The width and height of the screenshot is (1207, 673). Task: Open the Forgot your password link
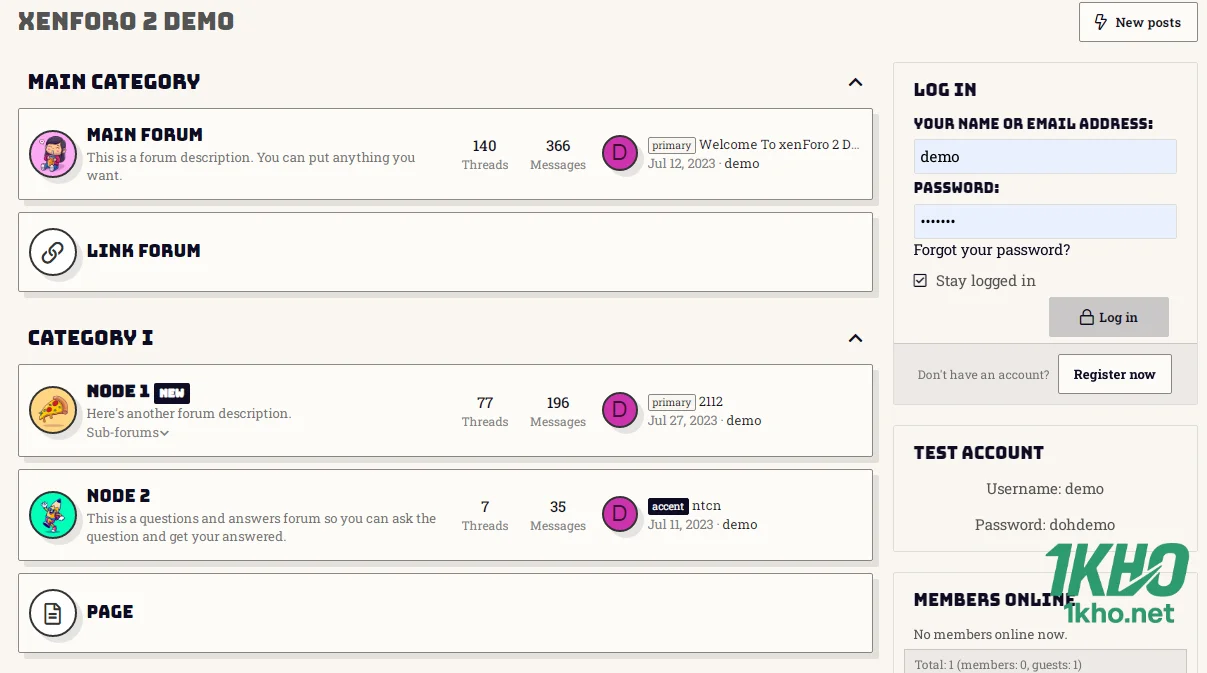991,249
